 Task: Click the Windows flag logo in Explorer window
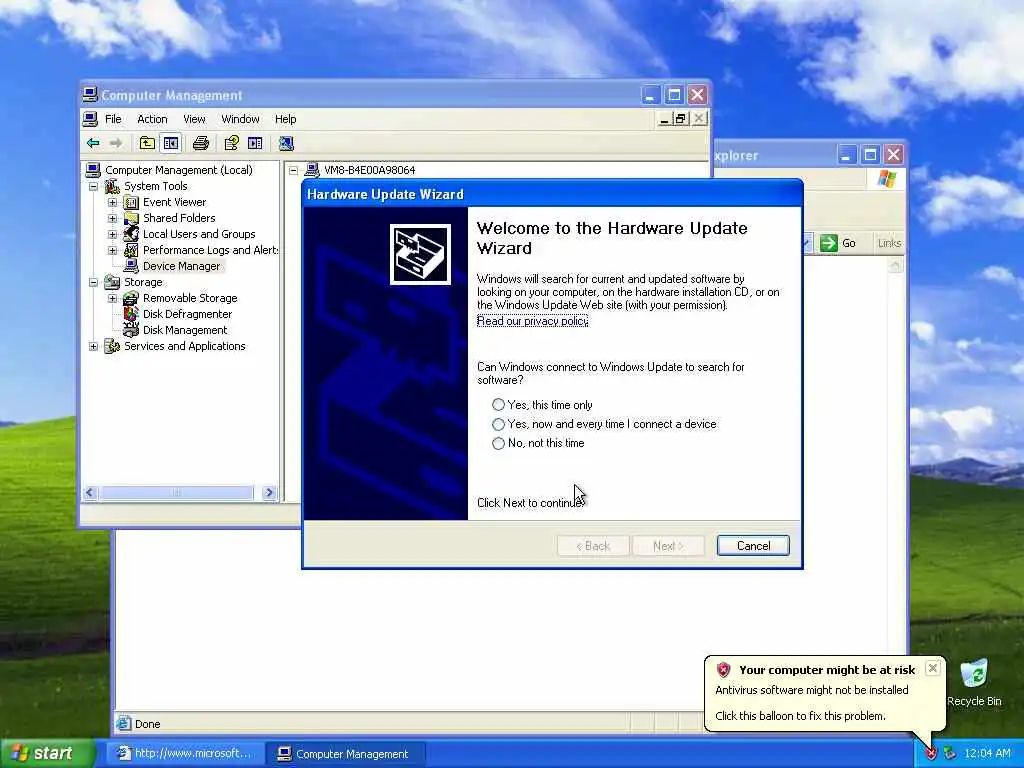(x=886, y=178)
